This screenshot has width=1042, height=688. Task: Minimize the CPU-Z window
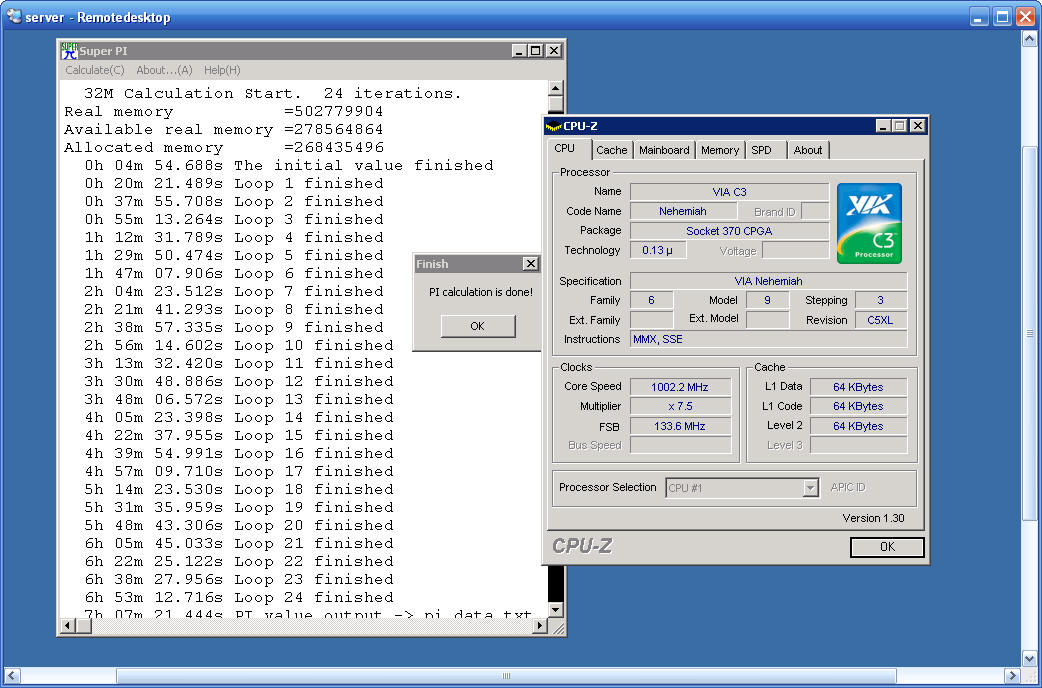(x=883, y=126)
